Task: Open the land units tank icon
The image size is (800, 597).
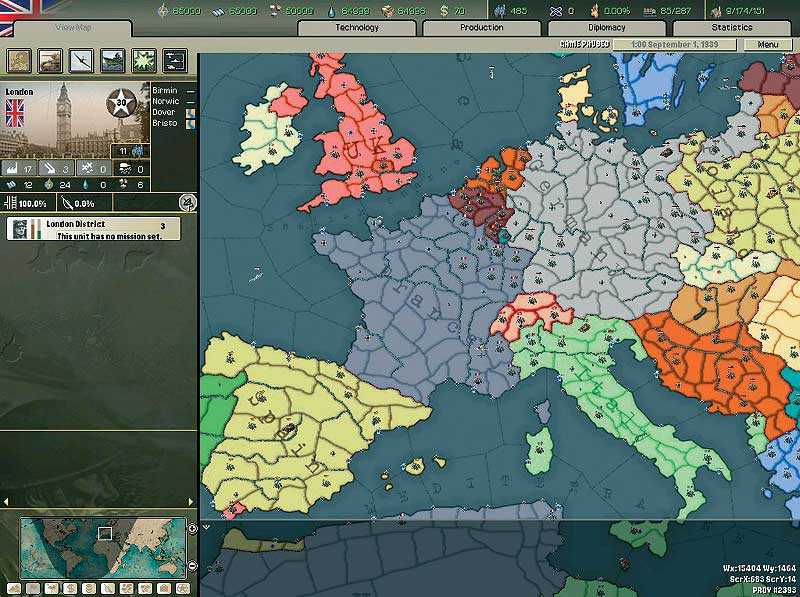Action: click(x=51, y=61)
